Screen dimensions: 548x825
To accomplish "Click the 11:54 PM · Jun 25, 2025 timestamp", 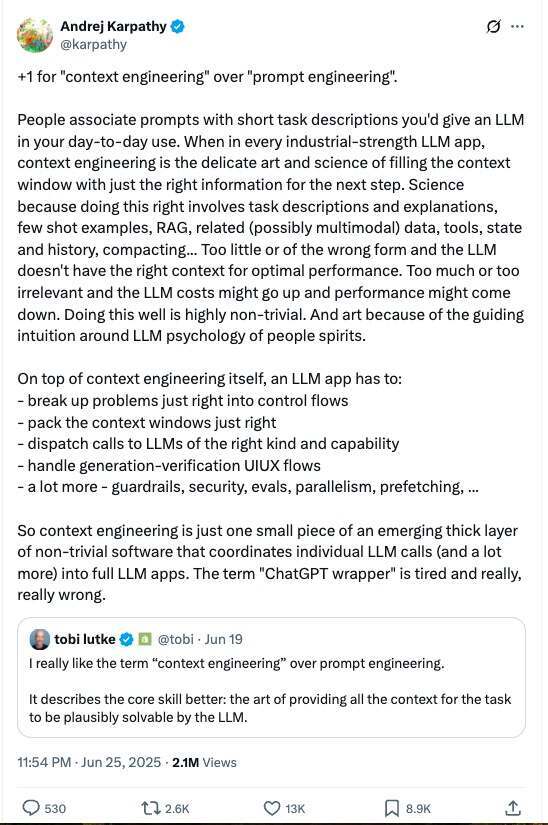I will tap(89, 762).
